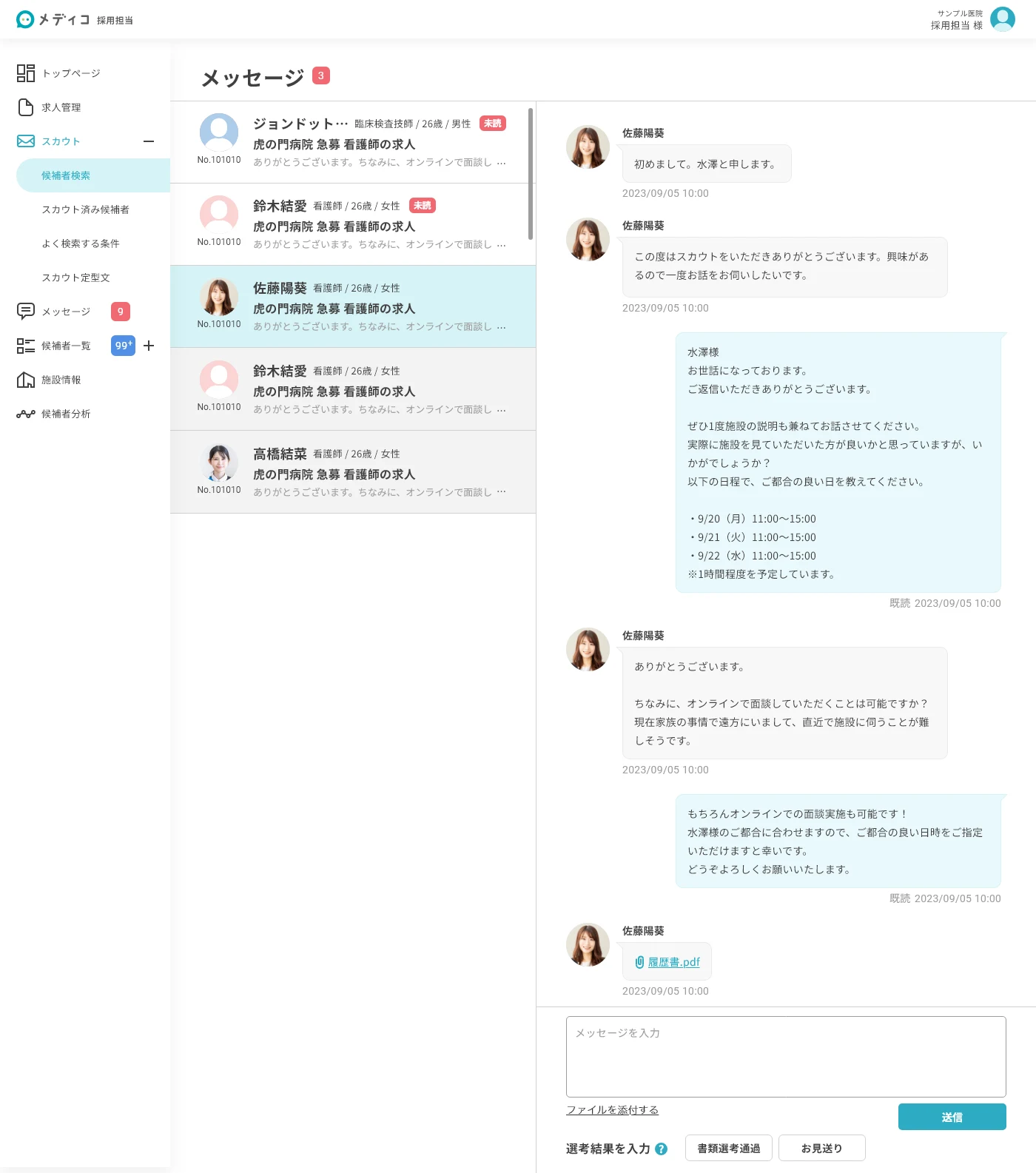Select 候補者検索 submenu item
Image resolution: width=1036 pixels, height=1173 pixels.
pos(93,175)
